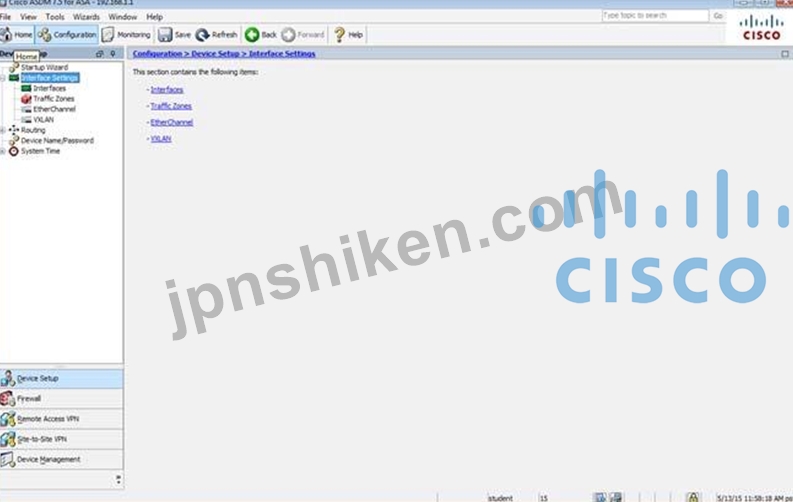Click the date and time in status bar
The image size is (793, 502).
754,498
